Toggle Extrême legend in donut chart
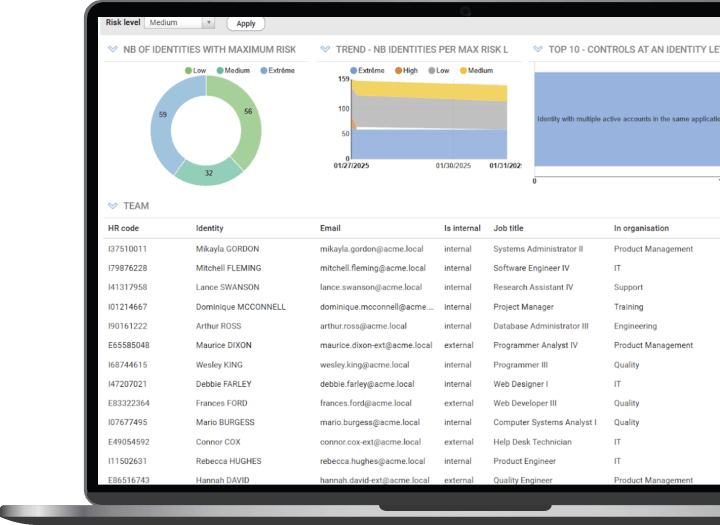 click(277, 70)
